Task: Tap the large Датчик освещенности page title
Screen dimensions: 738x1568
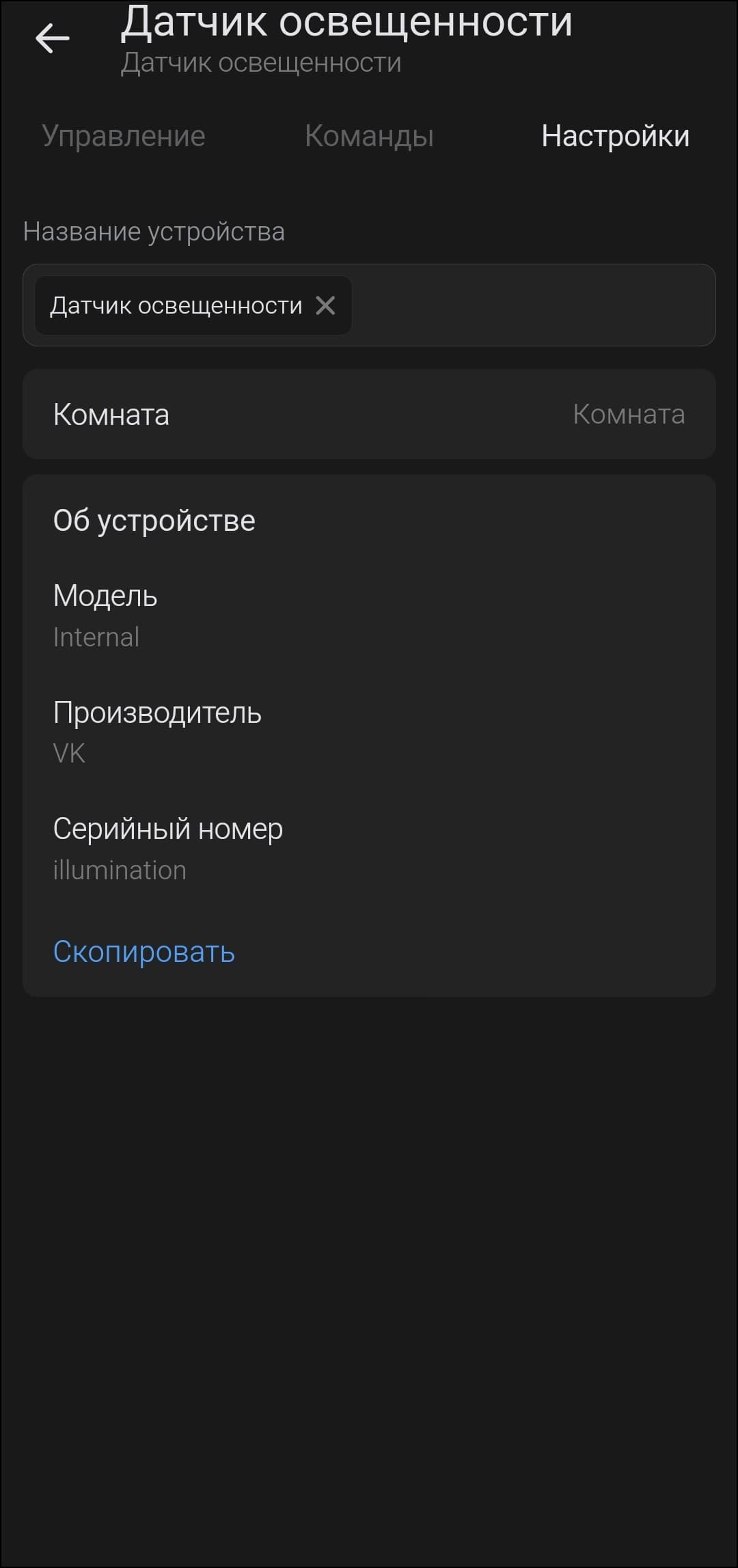Action: pyautogui.click(x=346, y=22)
